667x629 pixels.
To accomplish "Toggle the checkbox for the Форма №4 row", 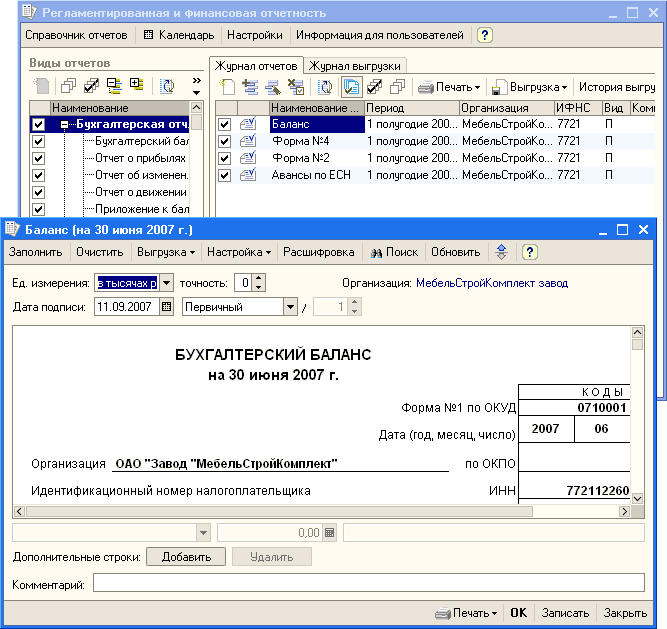I will [225, 142].
